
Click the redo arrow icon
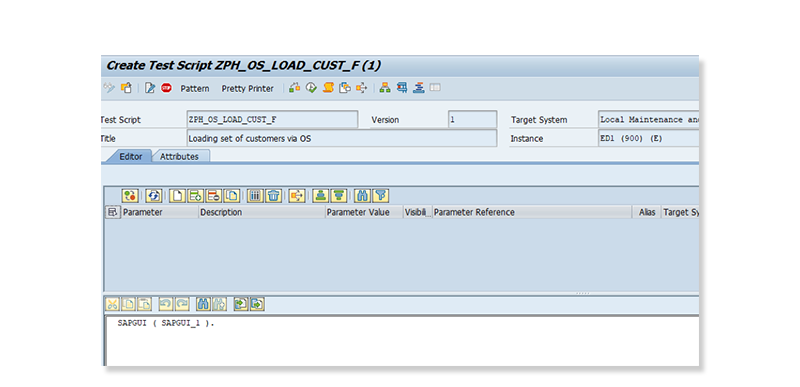(182, 304)
